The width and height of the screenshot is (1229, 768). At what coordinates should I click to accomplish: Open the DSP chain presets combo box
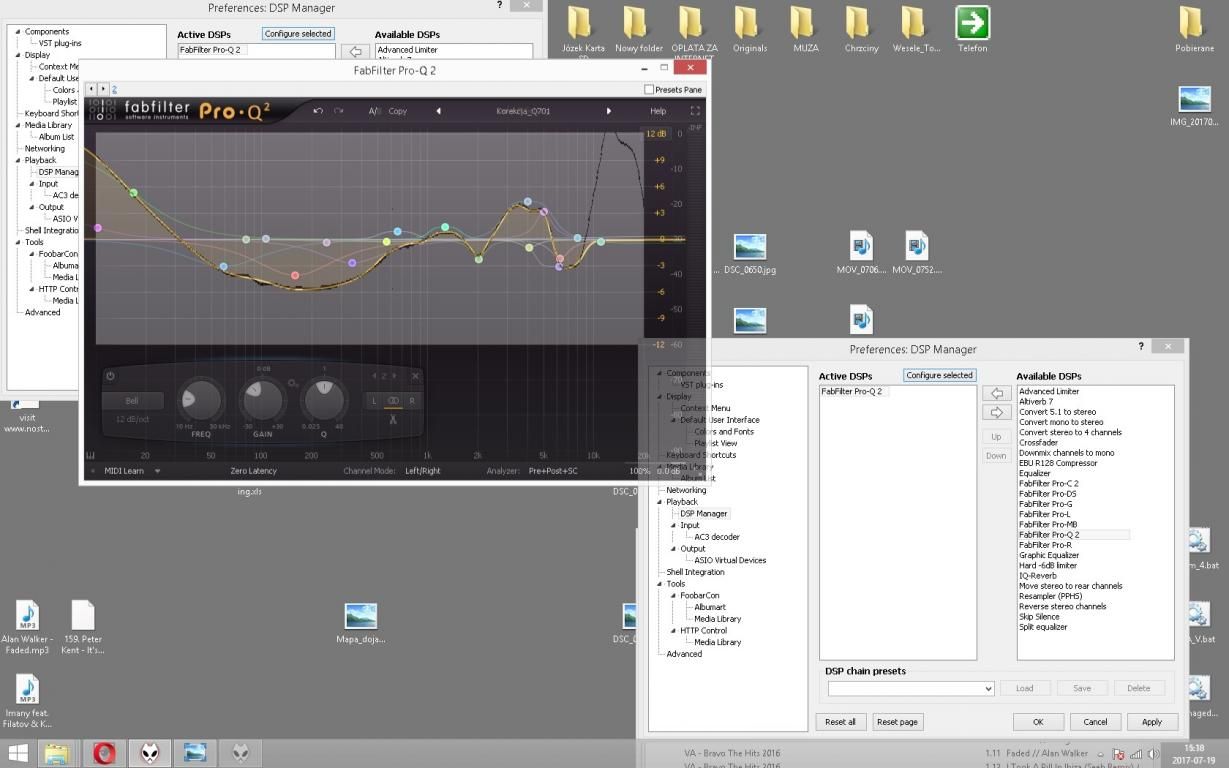pos(910,688)
